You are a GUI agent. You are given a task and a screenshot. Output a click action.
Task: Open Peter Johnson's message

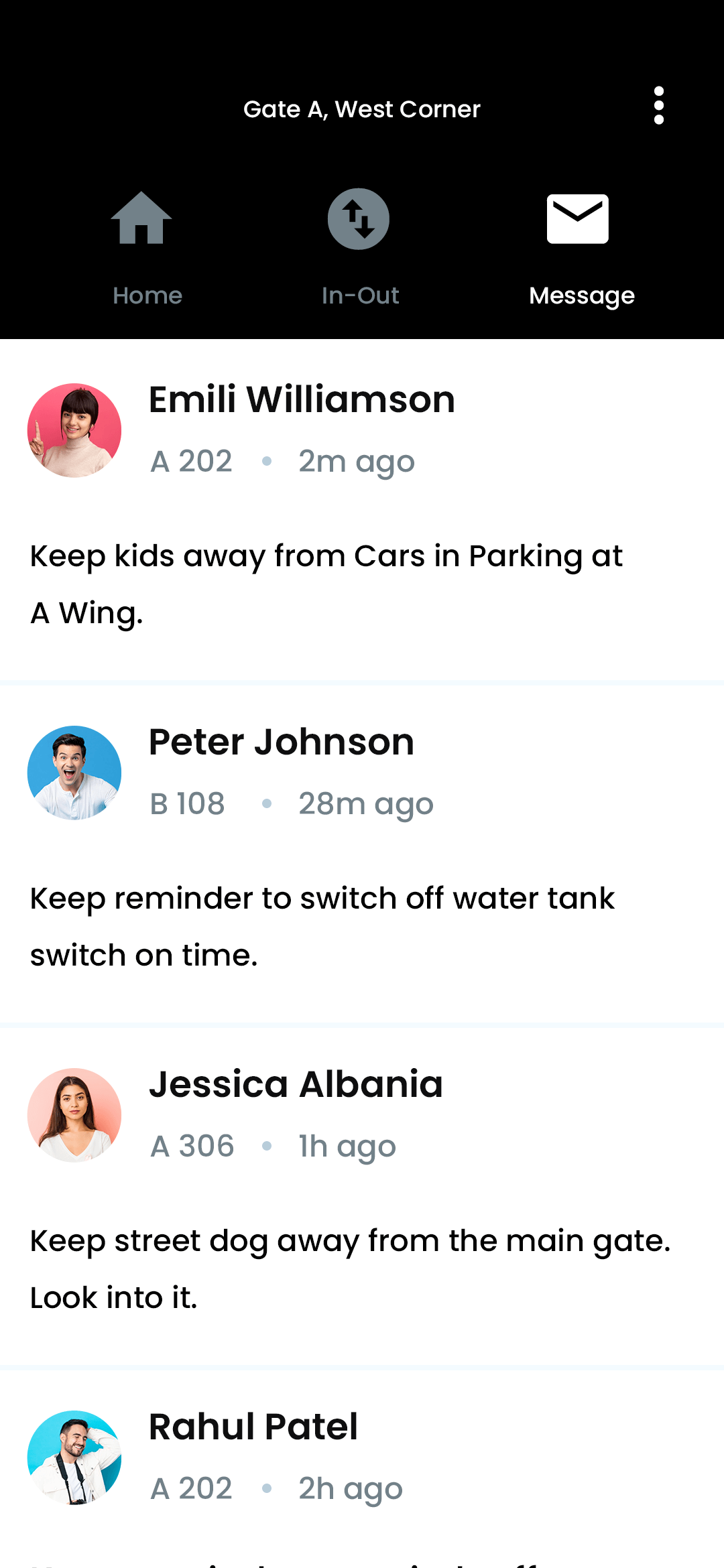(x=322, y=926)
